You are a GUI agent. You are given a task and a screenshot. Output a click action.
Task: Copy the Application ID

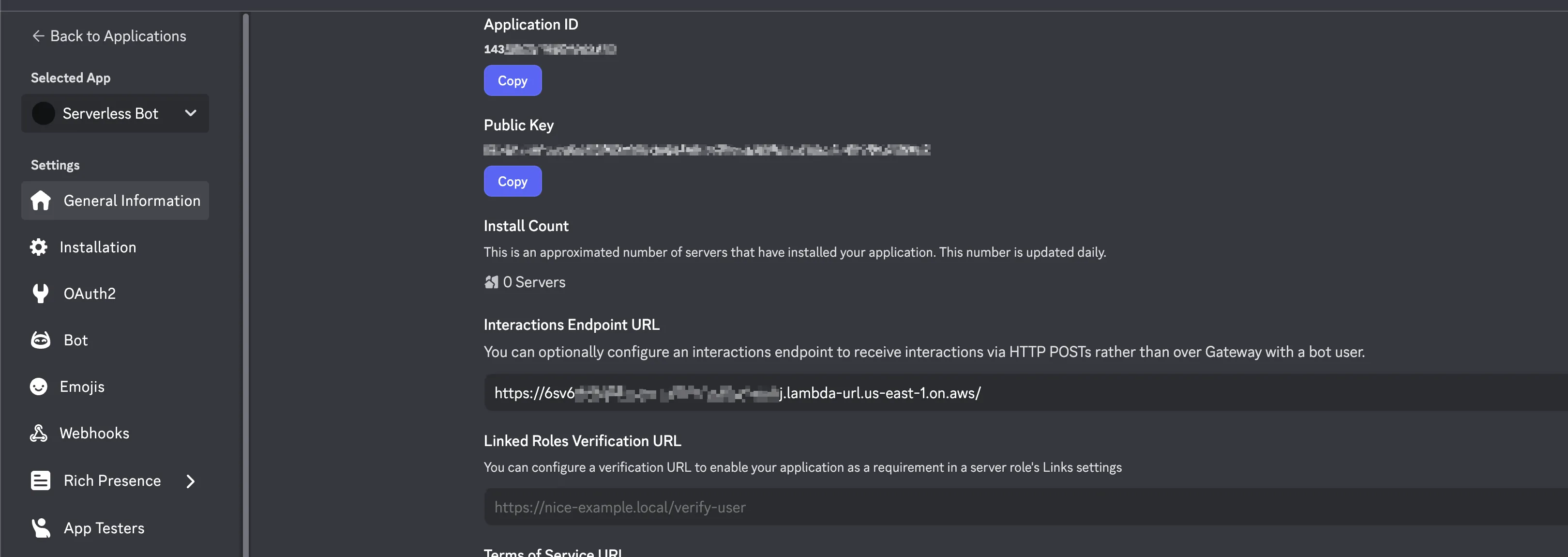click(512, 80)
